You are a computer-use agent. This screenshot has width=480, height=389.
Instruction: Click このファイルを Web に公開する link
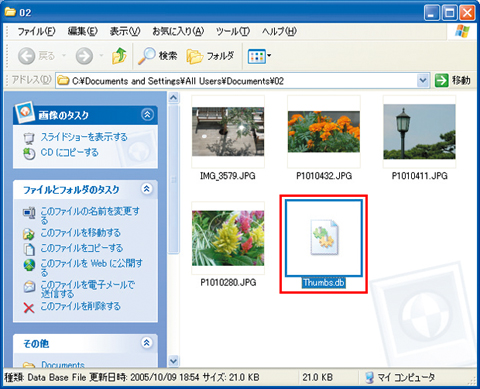(x=92, y=268)
